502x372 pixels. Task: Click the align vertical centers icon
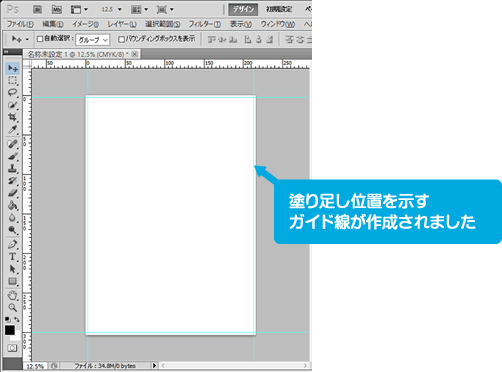222,40
